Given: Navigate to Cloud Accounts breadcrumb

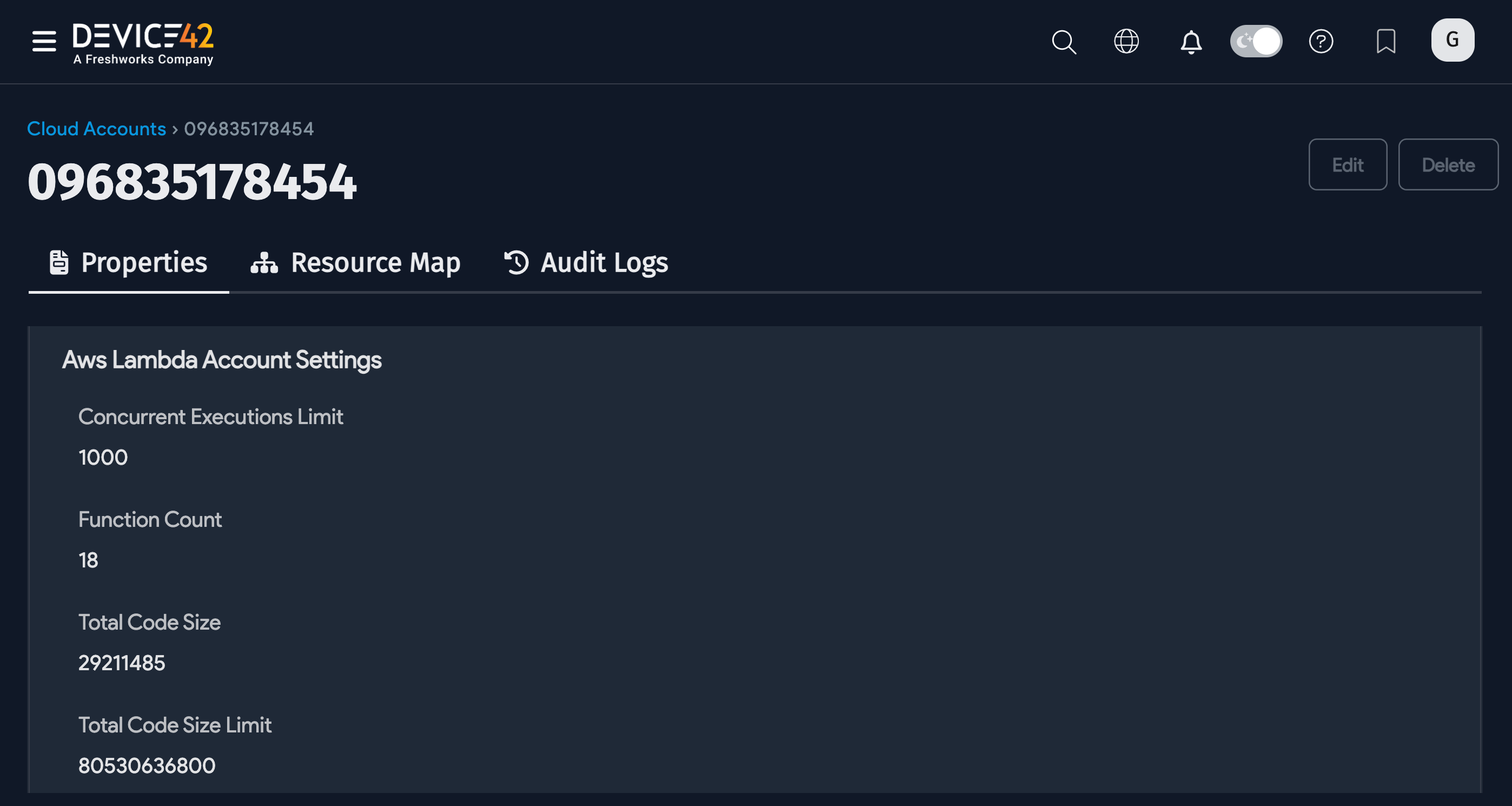Looking at the screenshot, I should [x=96, y=128].
